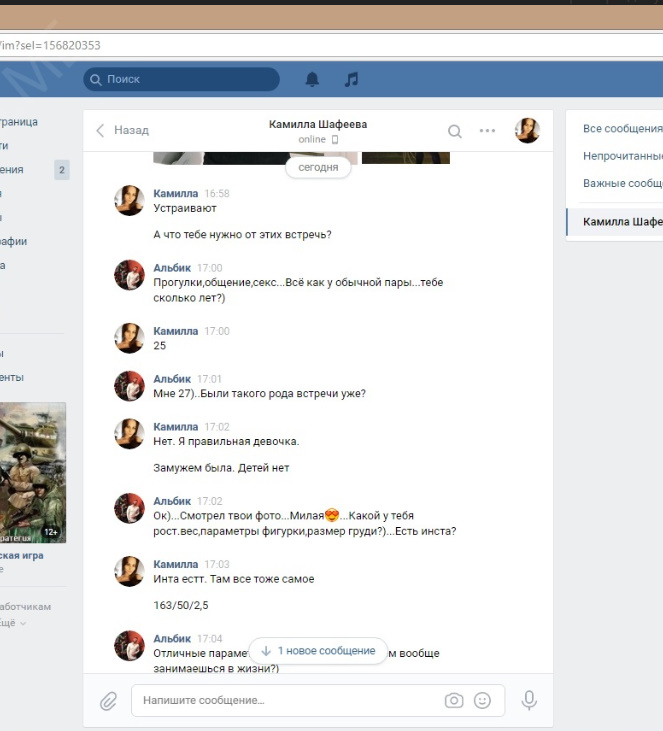
Task: Click the Камилла Шафеева name in chat header
Action: click(x=318, y=124)
